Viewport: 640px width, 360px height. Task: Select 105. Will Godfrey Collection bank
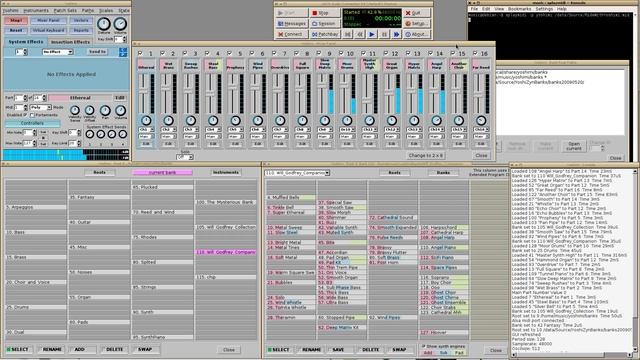(x=226, y=227)
